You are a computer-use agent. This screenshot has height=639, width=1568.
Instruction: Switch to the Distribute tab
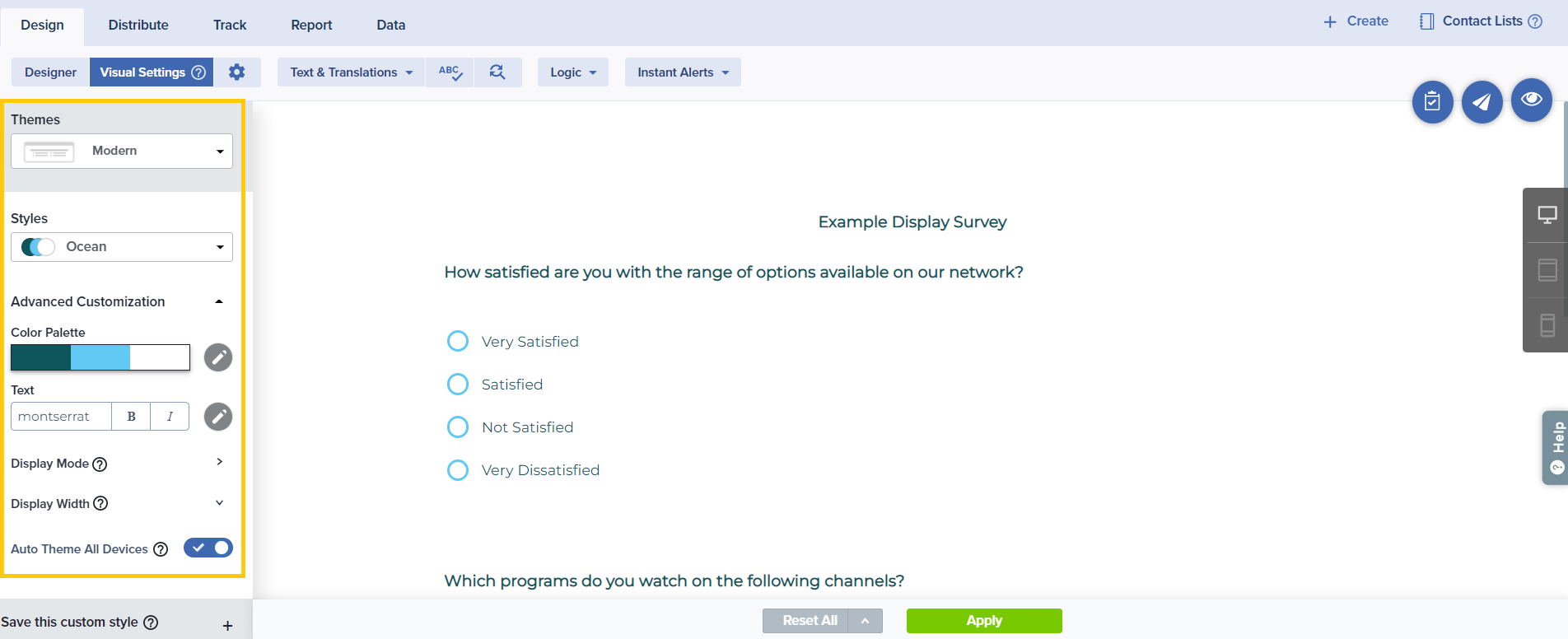pos(138,25)
